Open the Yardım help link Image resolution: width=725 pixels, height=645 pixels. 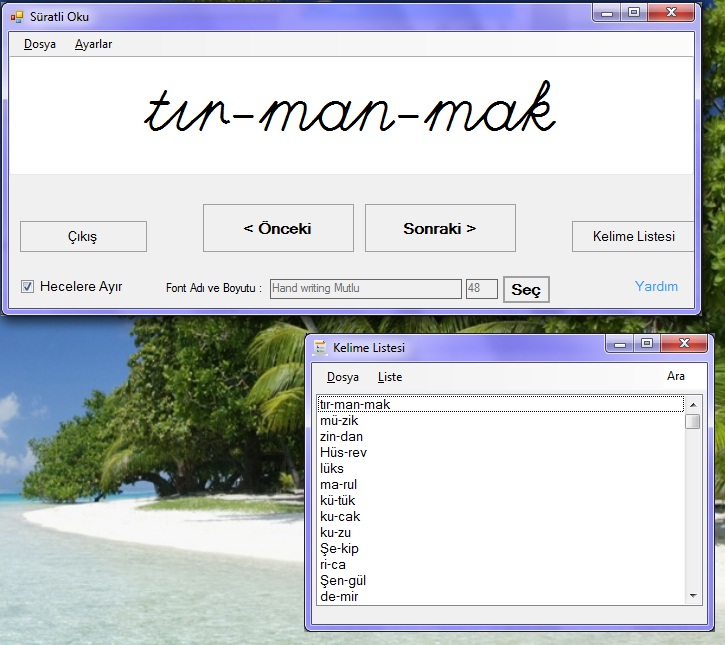point(656,286)
